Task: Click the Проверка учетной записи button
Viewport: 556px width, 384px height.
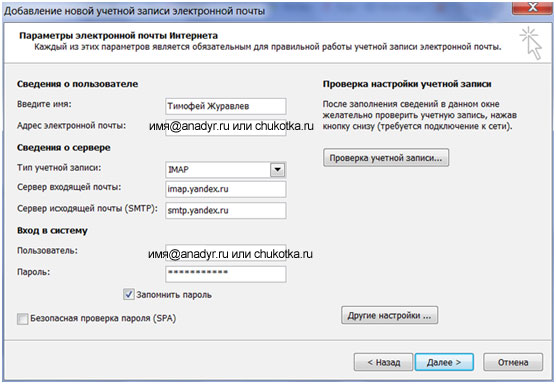Action: click(x=386, y=158)
